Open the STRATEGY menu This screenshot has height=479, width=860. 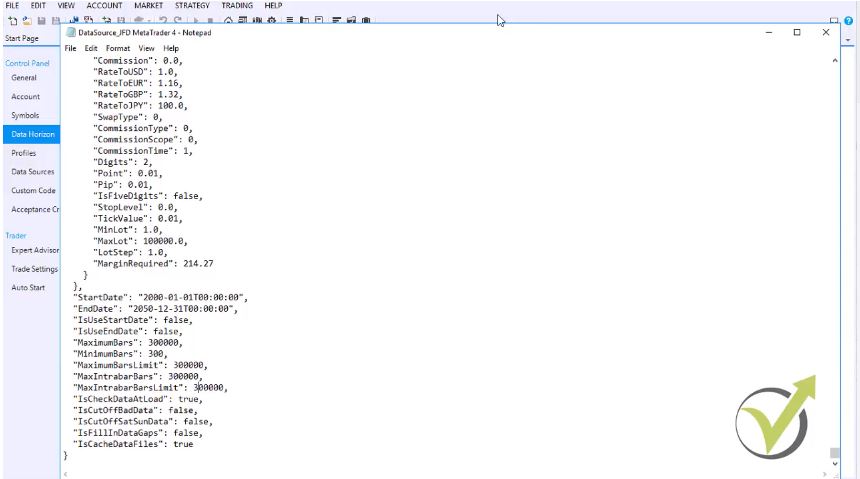pos(190,5)
